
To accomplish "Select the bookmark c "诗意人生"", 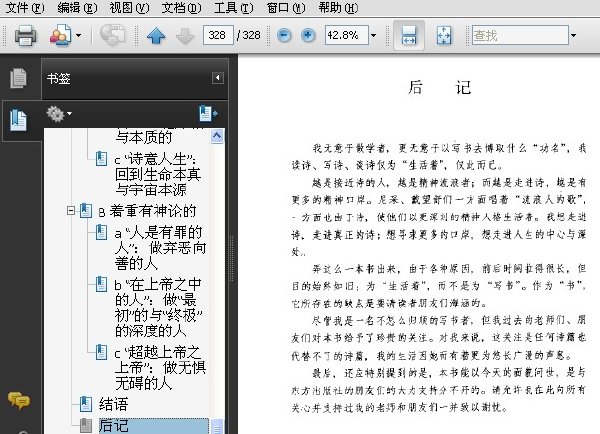I will 158,174.
